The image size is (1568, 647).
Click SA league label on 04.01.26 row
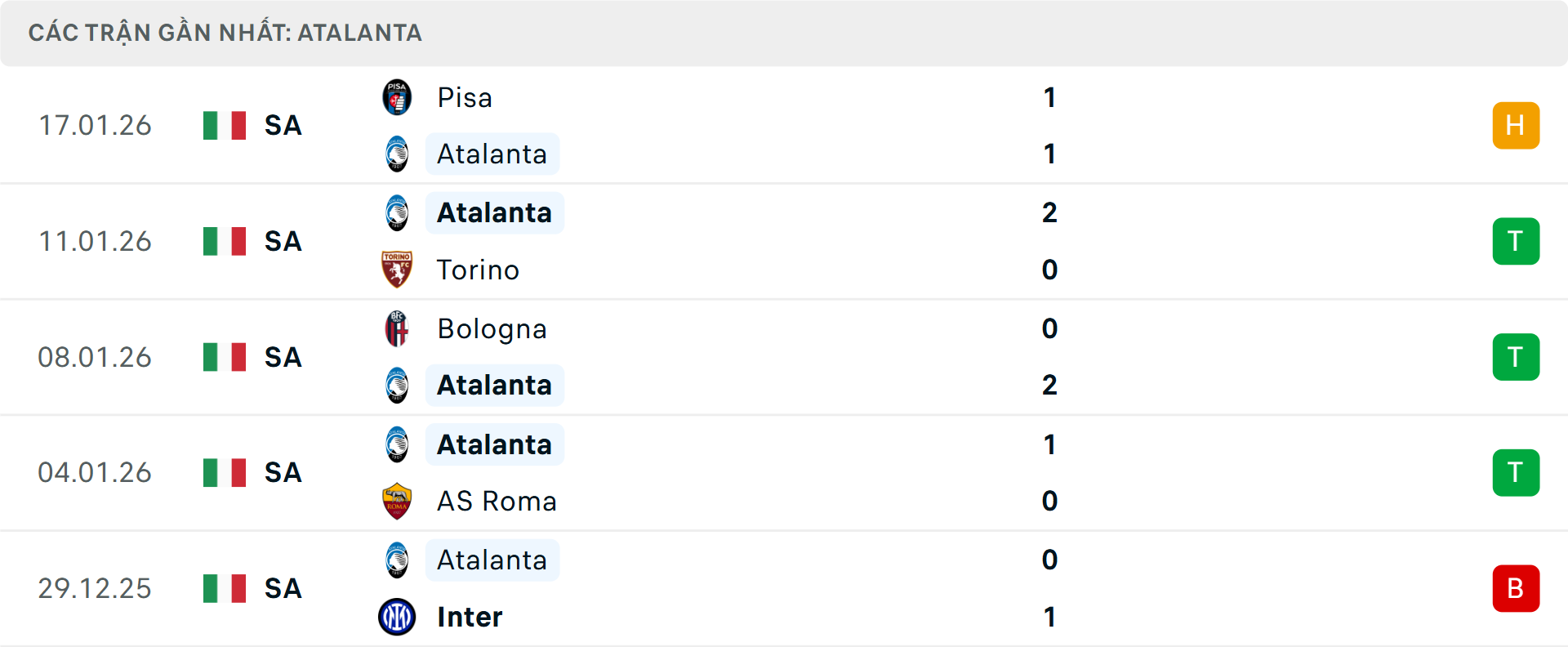pos(283,472)
